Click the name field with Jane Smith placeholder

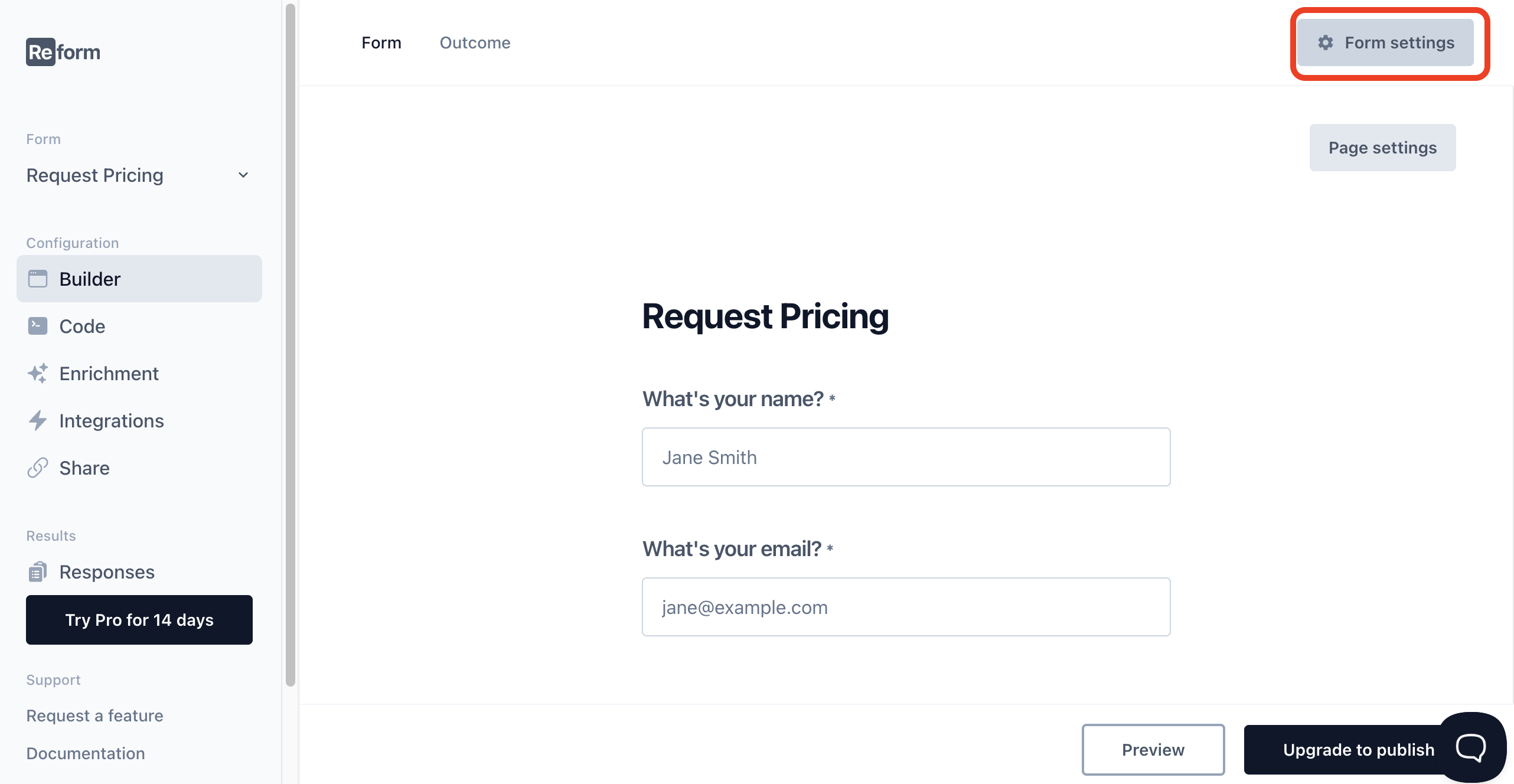(x=906, y=457)
